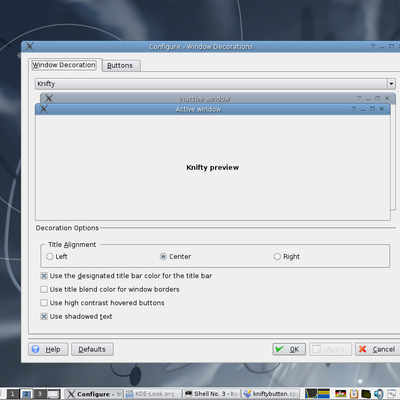The image size is (400, 400).
Task: Click the X menu icon in the Active window preview
Action: coord(44,109)
